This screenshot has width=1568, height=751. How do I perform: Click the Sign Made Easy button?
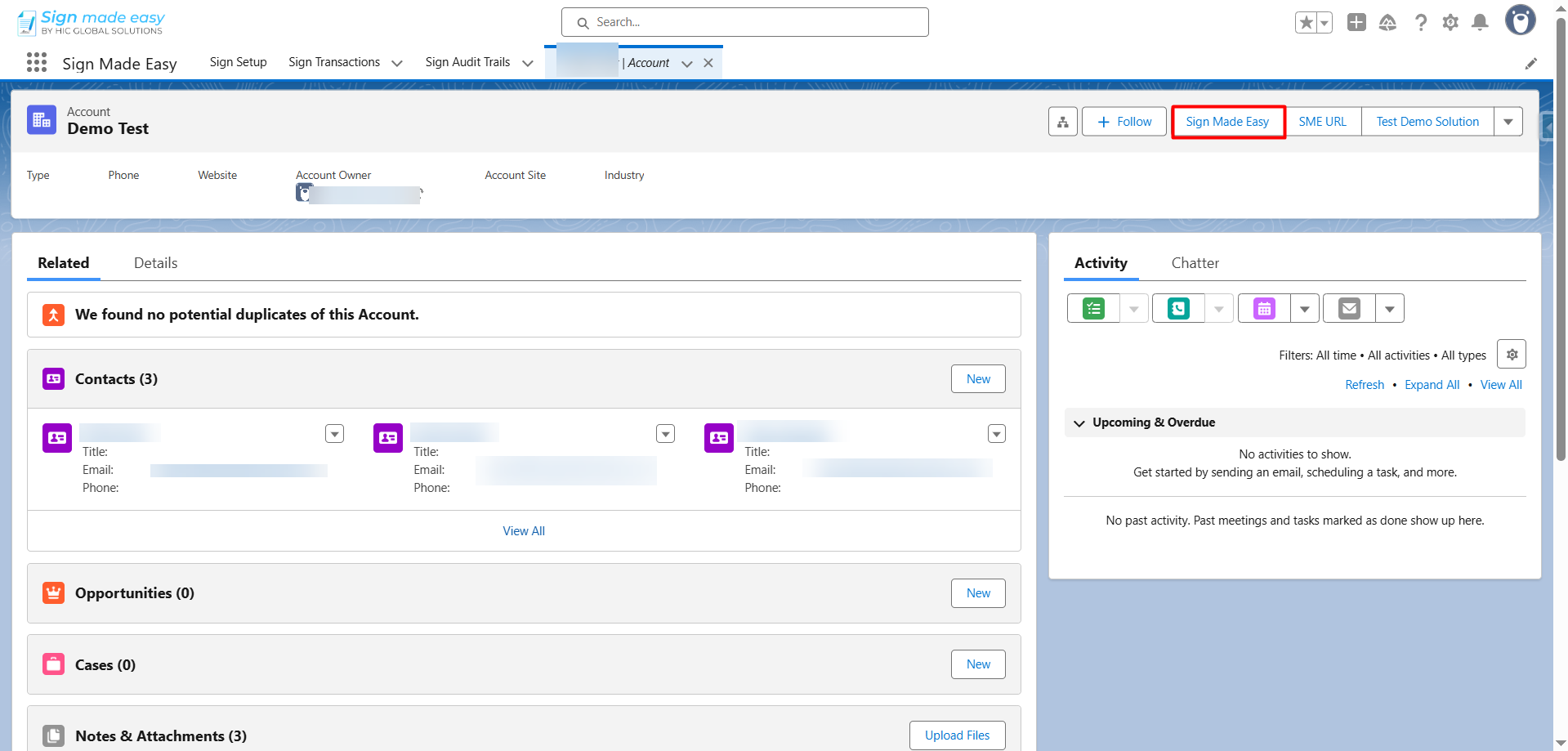(x=1227, y=122)
